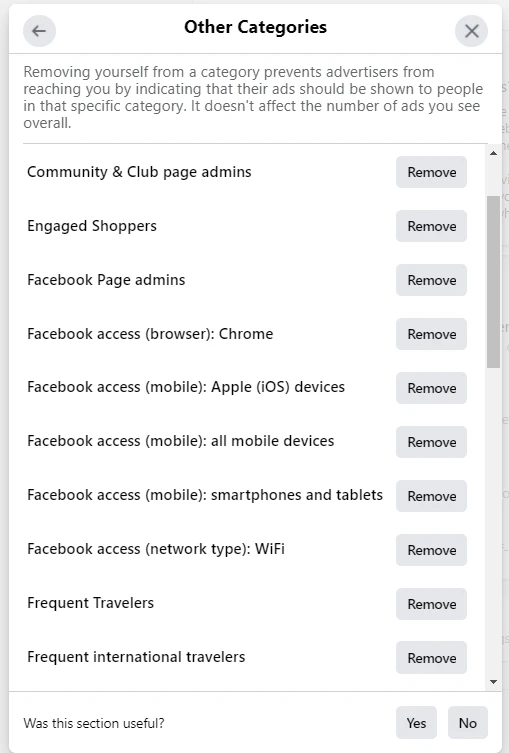The height and width of the screenshot is (753, 509).
Task: Remove Apple (iOS) devices category
Action: (x=431, y=388)
